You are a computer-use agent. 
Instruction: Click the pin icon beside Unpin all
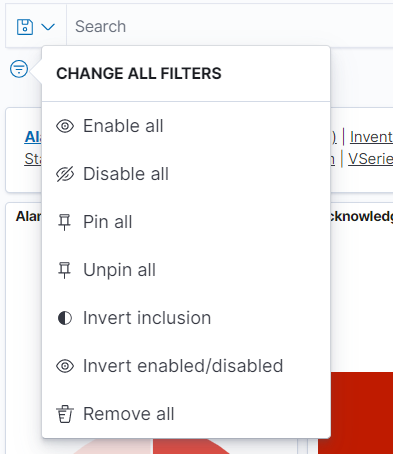click(65, 270)
